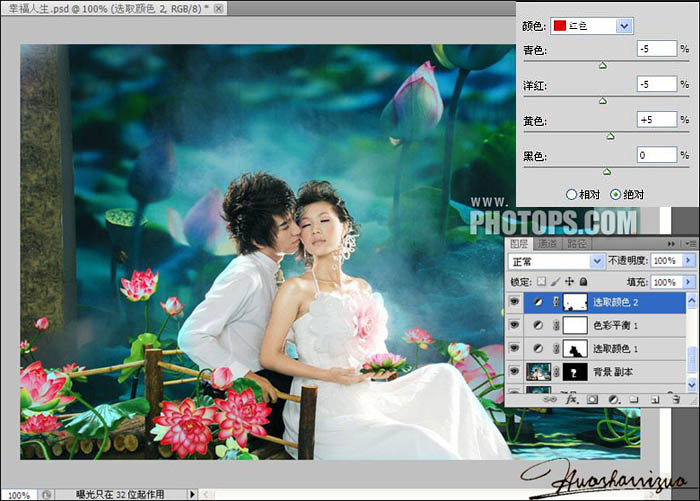Switch to the 通道 tab
The width and height of the screenshot is (700, 501).
(548, 244)
